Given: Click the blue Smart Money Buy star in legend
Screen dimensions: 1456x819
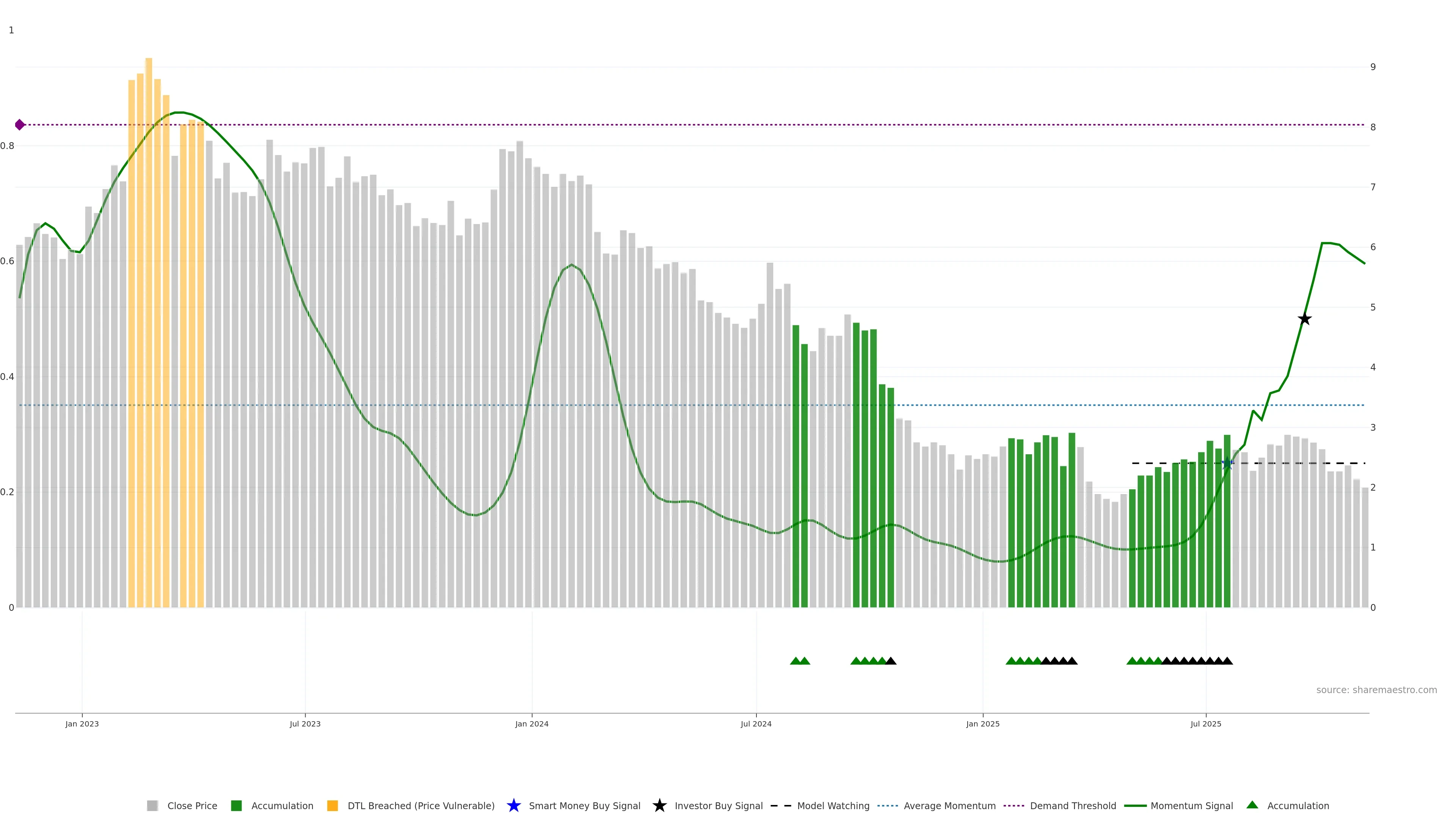Looking at the screenshot, I should [x=513, y=805].
